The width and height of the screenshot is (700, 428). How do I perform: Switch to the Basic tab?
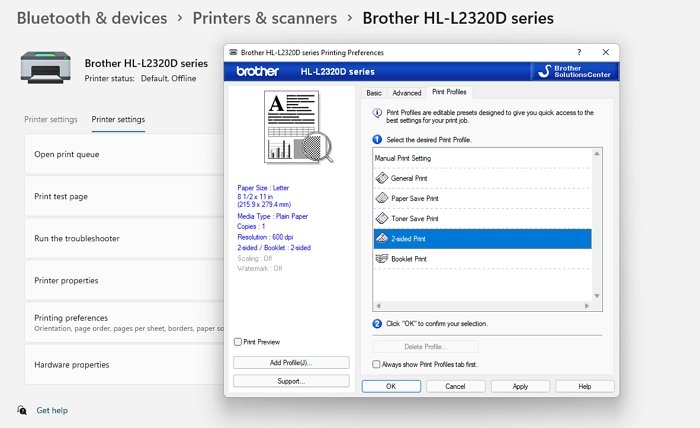click(x=374, y=93)
